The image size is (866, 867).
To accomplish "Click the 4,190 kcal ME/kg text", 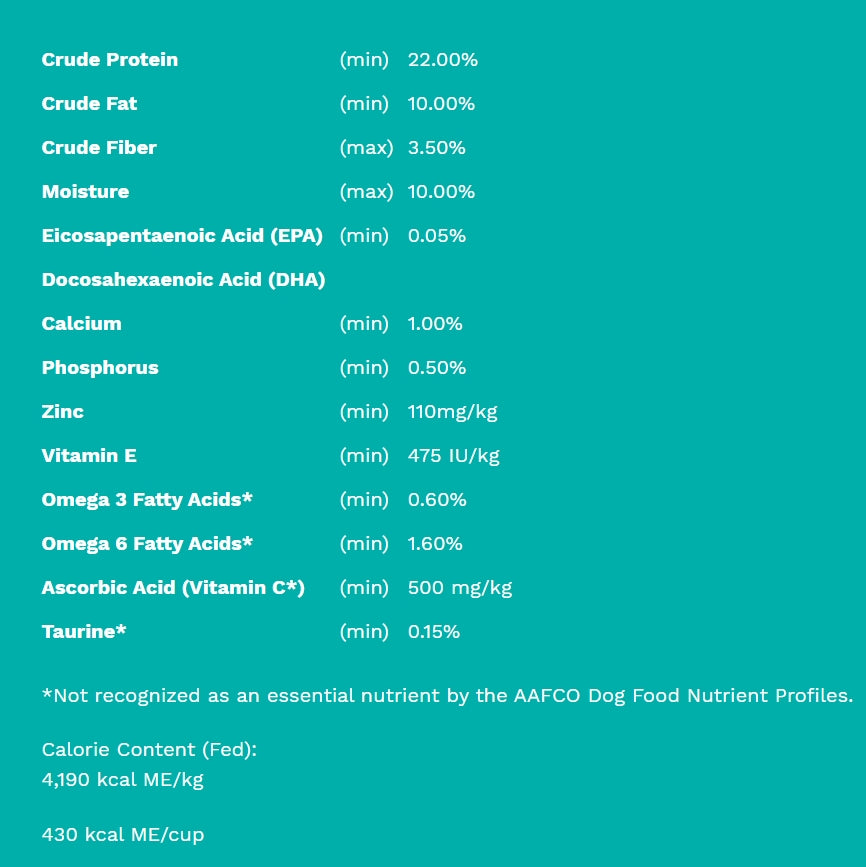I will (x=122, y=779).
